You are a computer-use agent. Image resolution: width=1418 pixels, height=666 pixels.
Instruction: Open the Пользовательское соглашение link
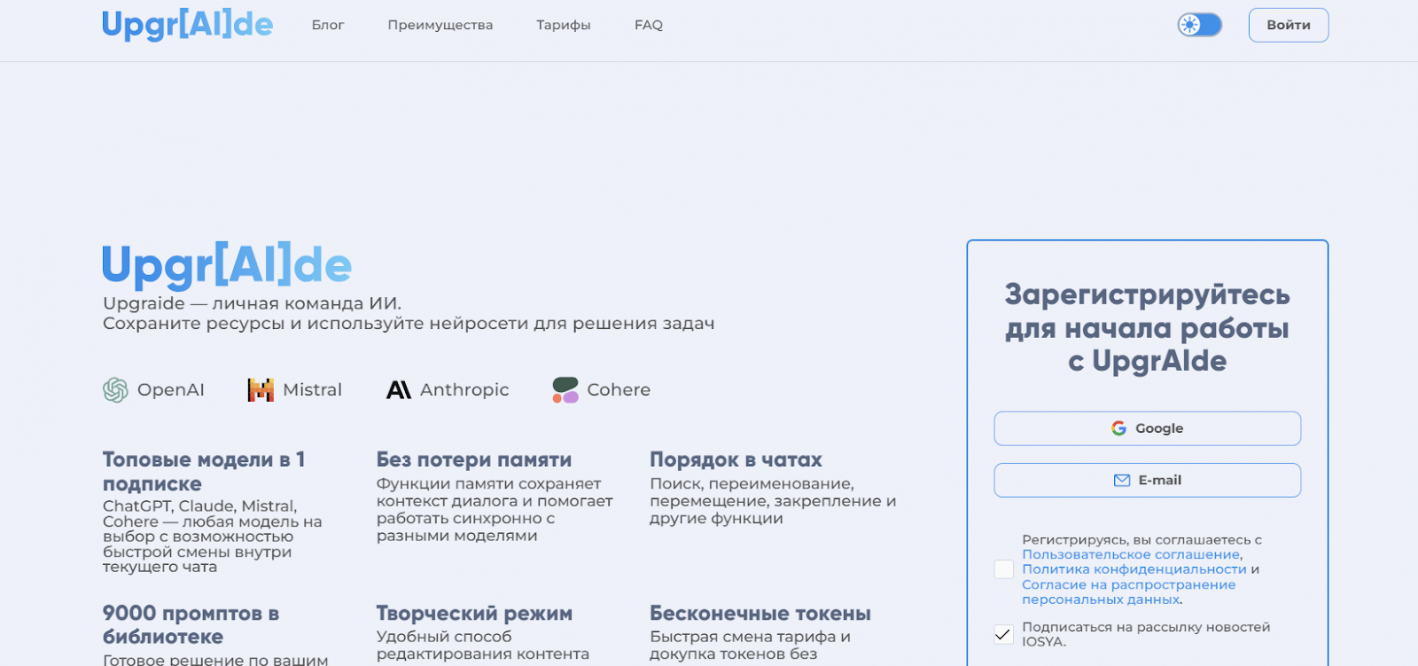(x=1131, y=555)
